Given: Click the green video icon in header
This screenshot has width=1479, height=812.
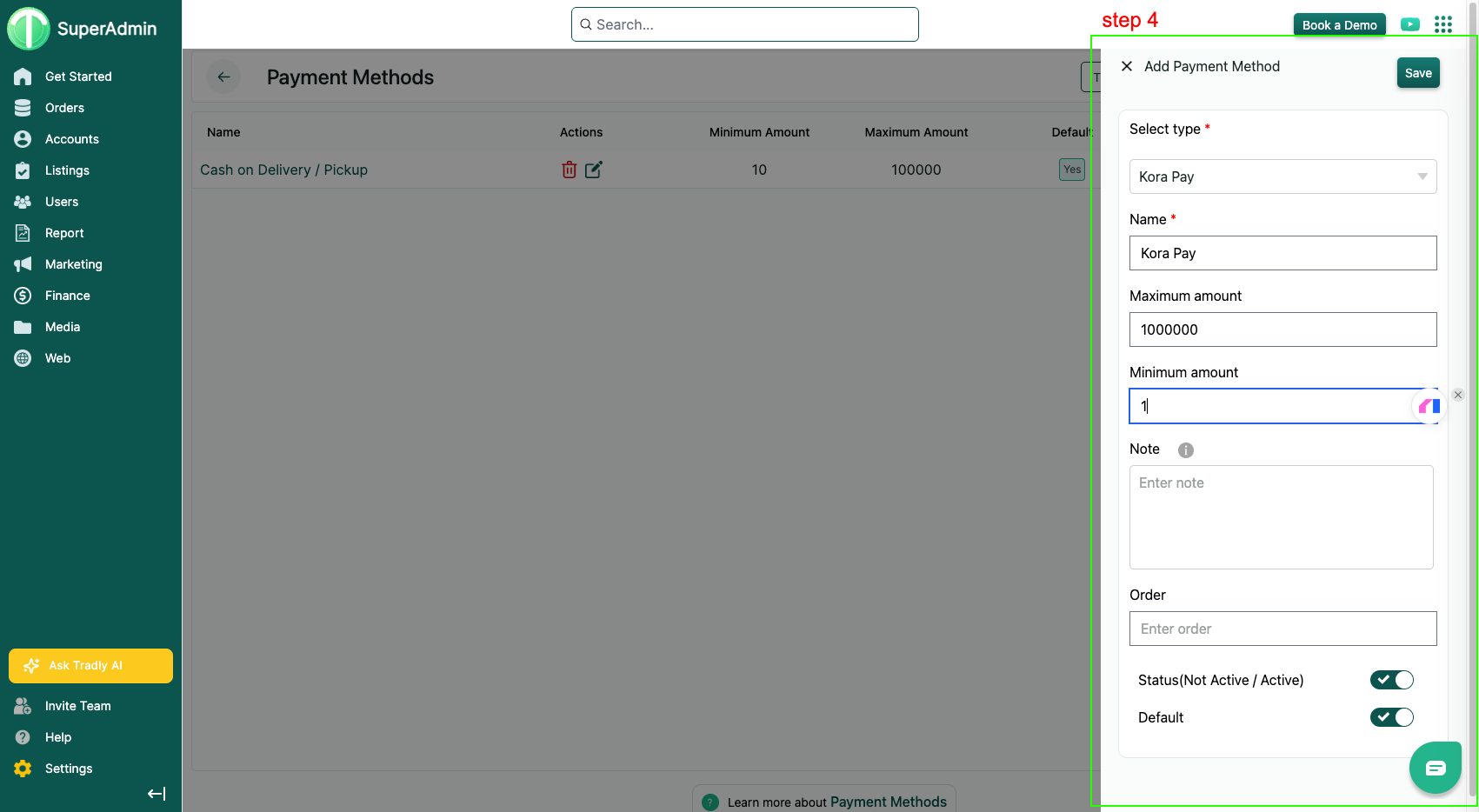Looking at the screenshot, I should click(x=1409, y=24).
